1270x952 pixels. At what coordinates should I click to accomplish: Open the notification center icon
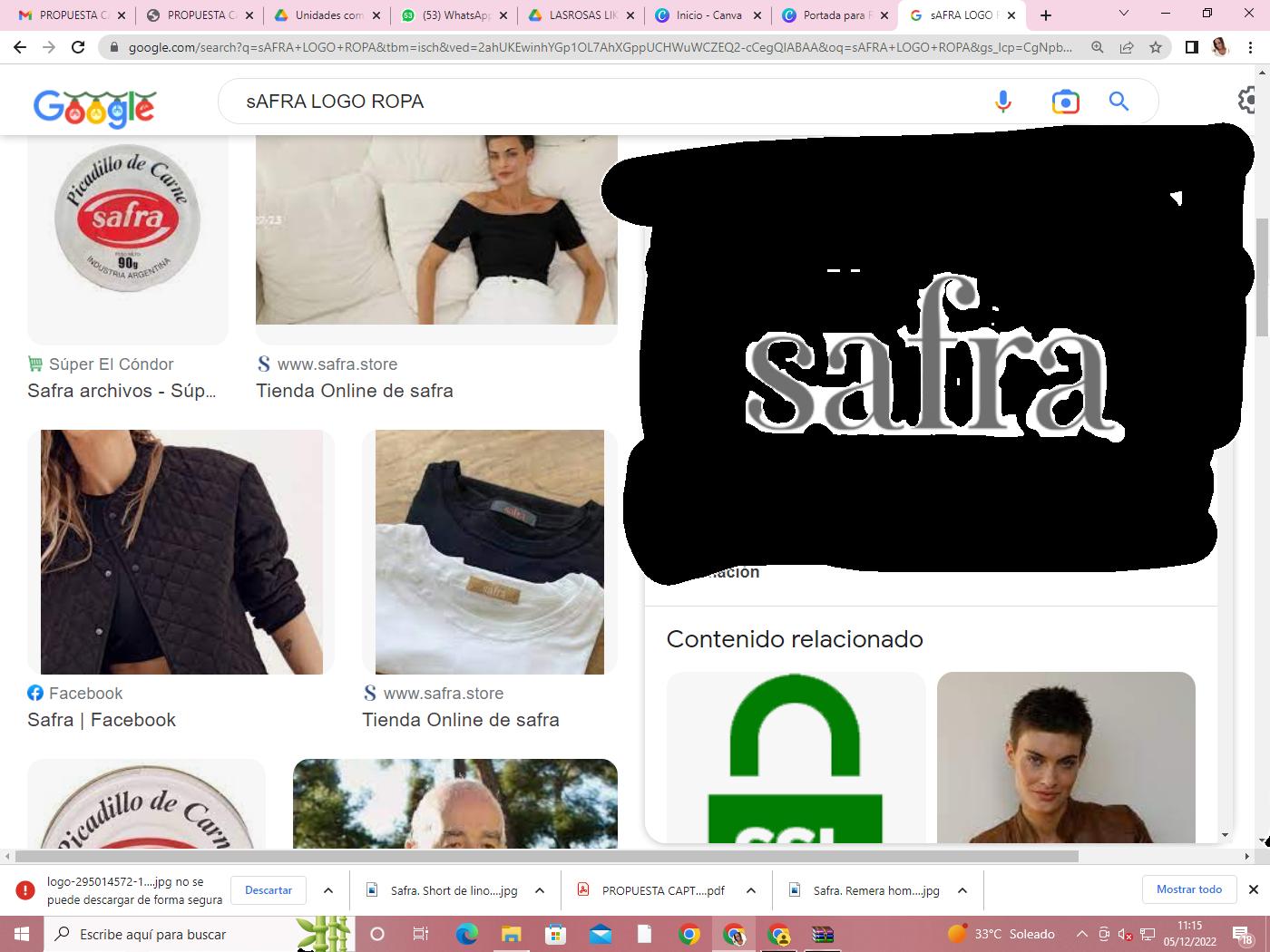click(1243, 935)
